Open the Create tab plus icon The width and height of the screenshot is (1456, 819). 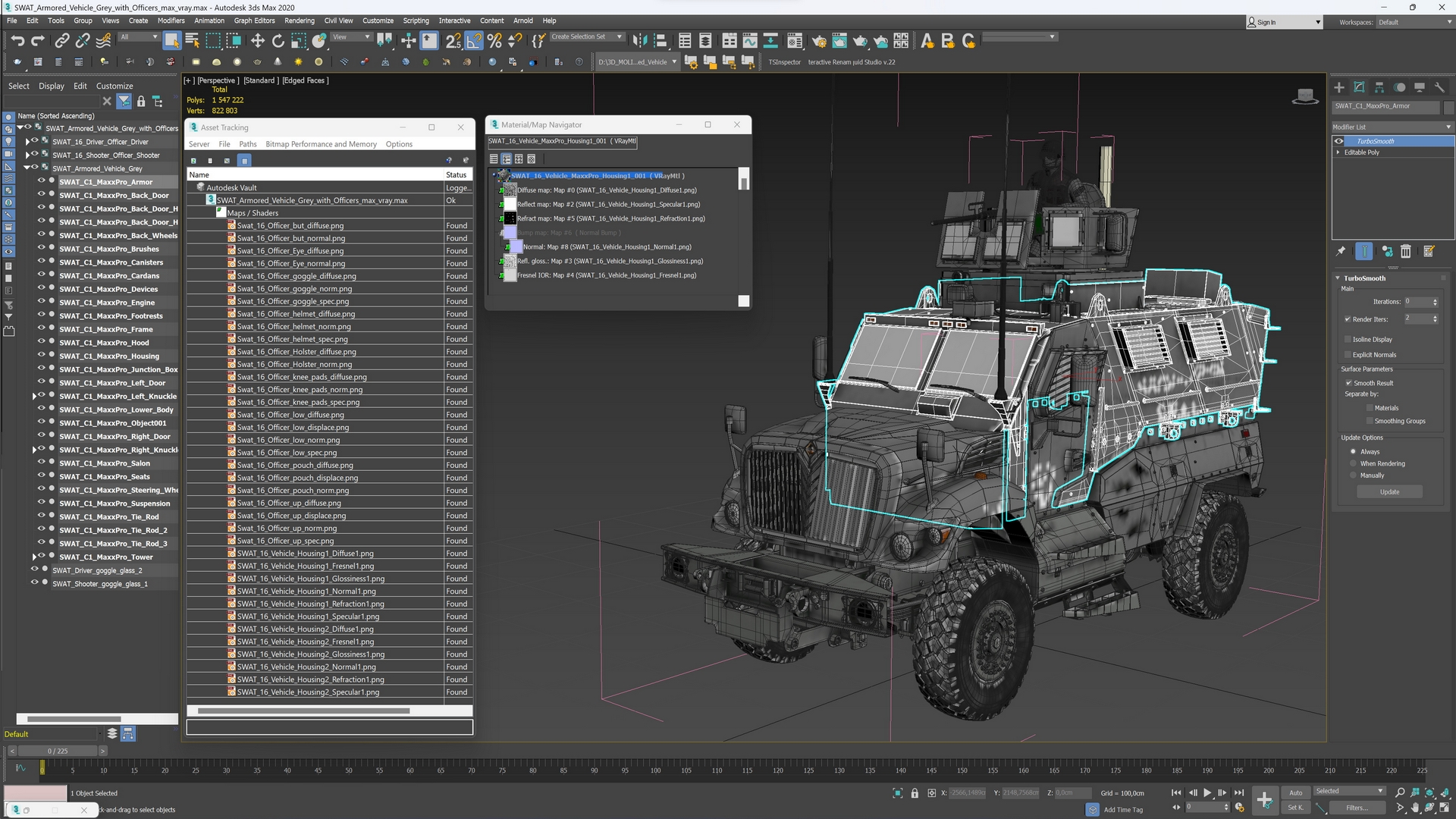1339,88
